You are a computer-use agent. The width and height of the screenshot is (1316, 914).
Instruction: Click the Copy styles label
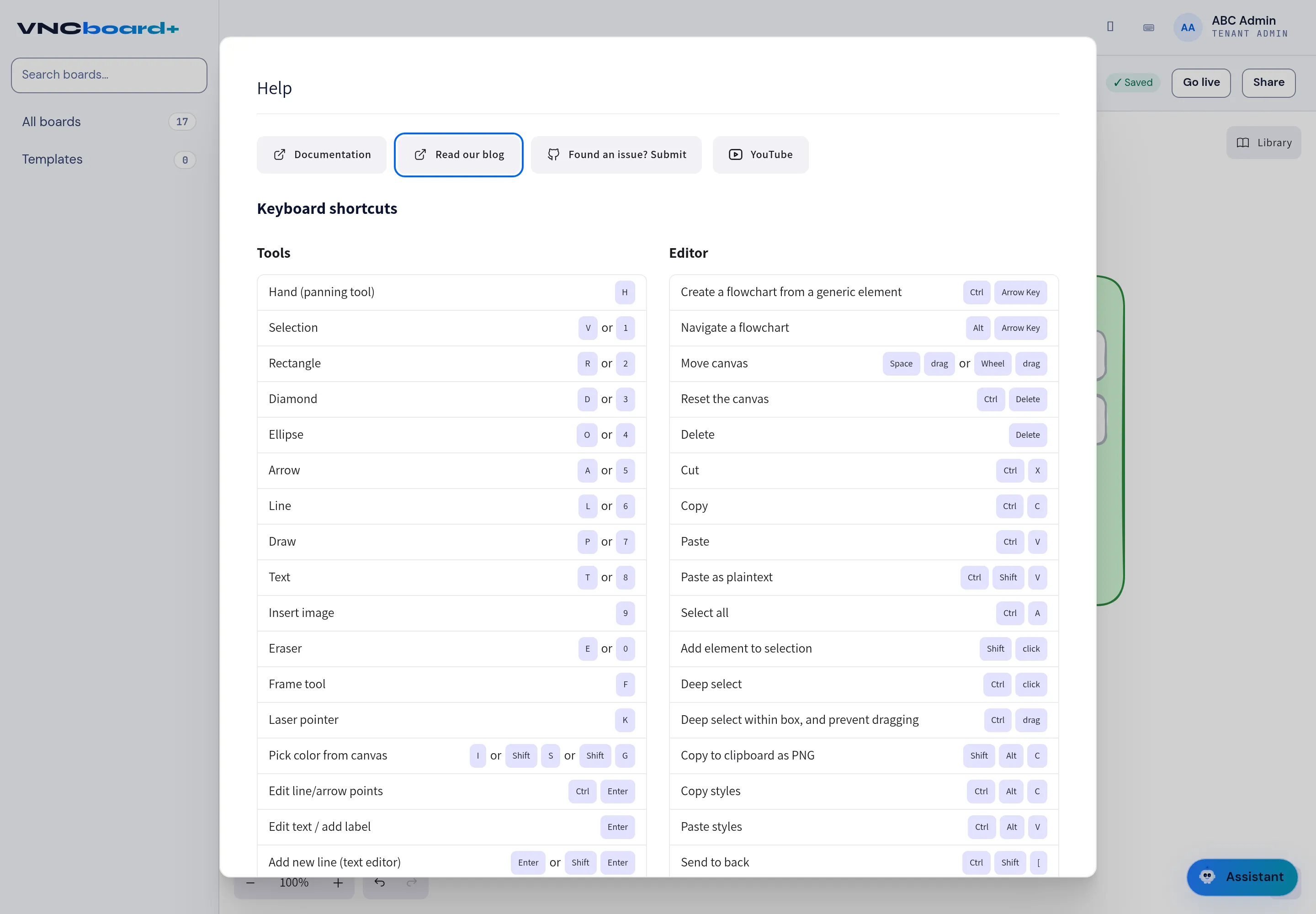point(710,791)
